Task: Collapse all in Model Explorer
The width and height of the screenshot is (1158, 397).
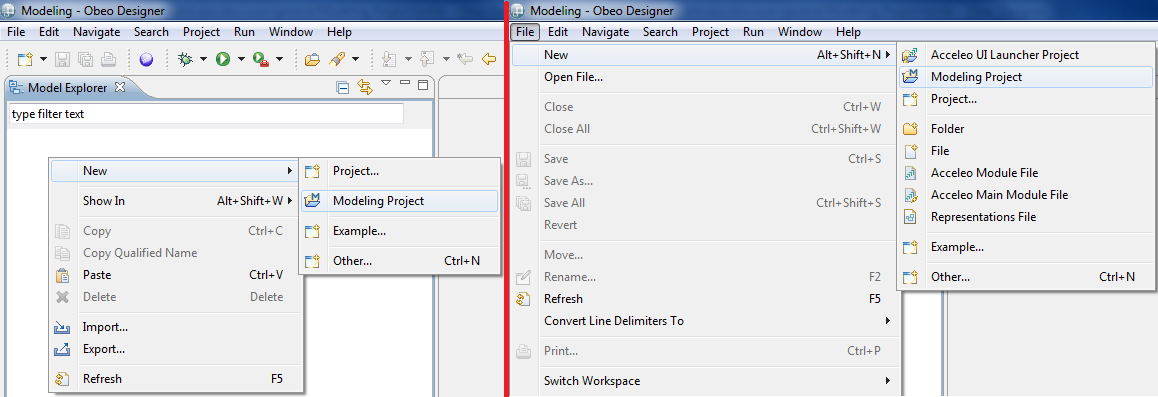Action: 343,87
